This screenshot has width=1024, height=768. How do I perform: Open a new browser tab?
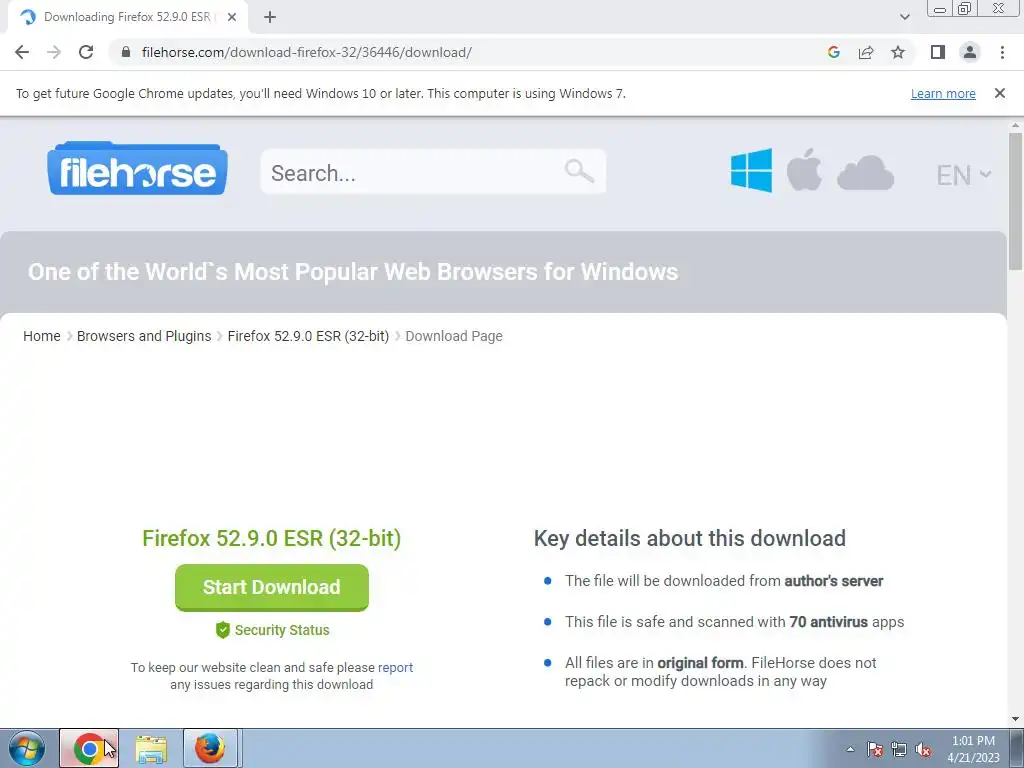click(270, 18)
